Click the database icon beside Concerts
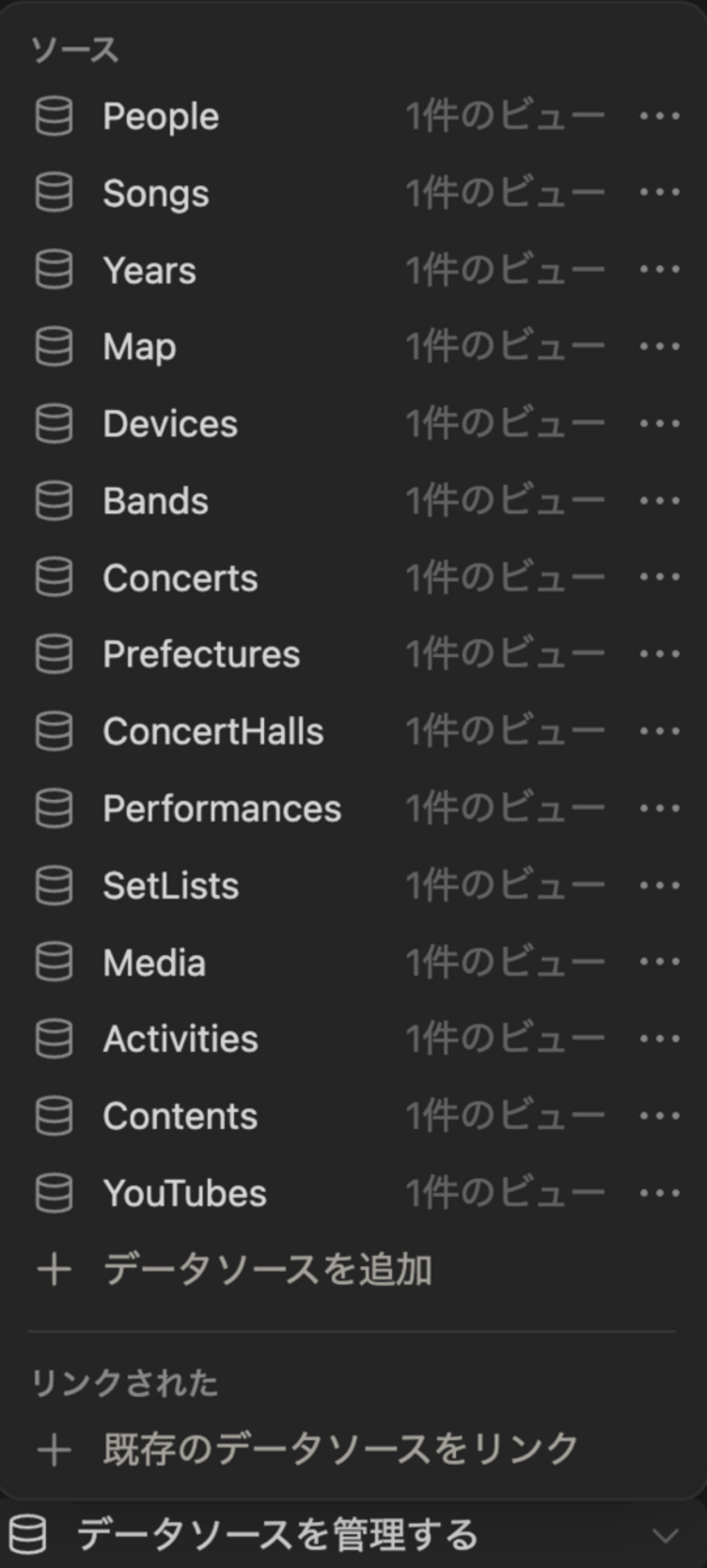707x1568 pixels. (x=54, y=577)
